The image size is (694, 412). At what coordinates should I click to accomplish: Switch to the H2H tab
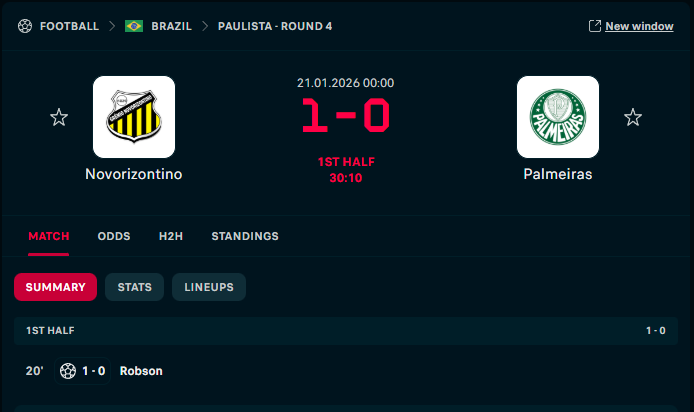171,237
